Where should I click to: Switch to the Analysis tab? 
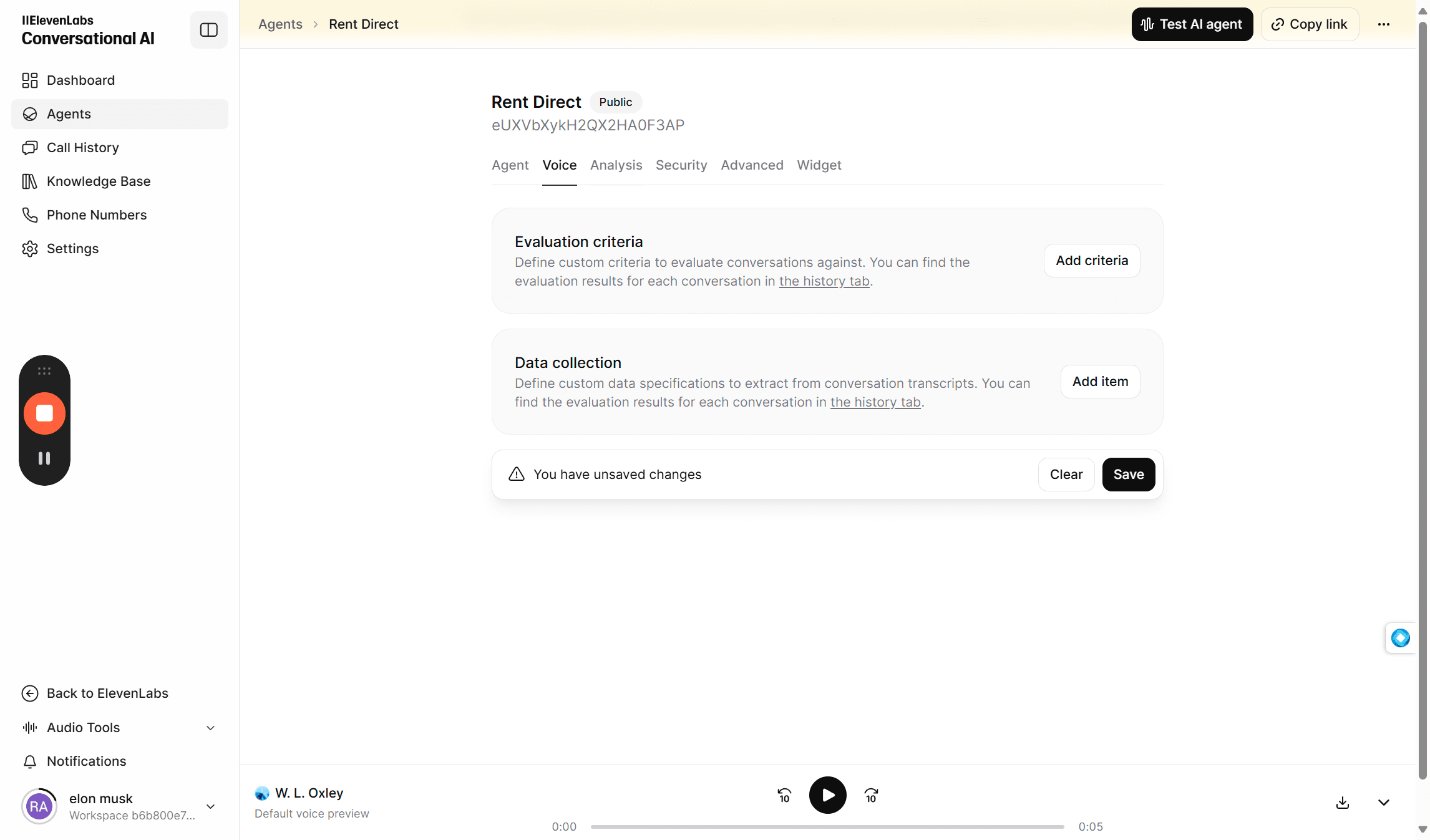(x=616, y=165)
